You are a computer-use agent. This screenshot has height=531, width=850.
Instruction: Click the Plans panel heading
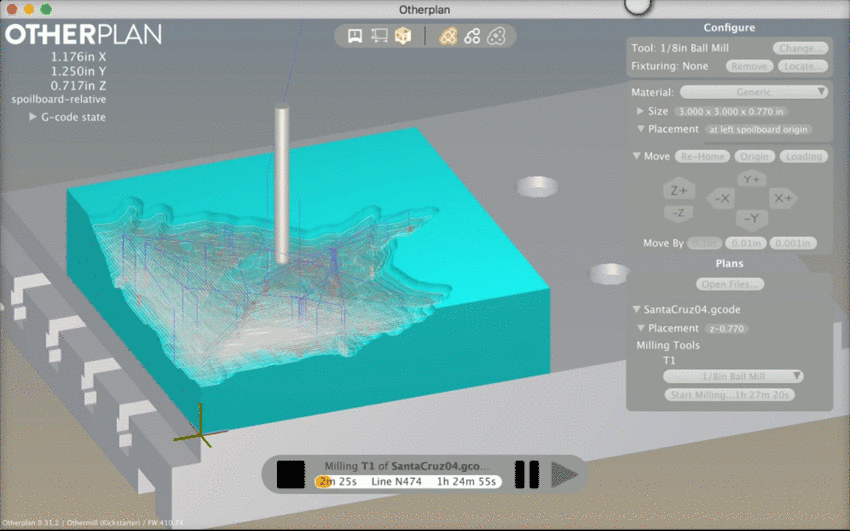(x=729, y=263)
